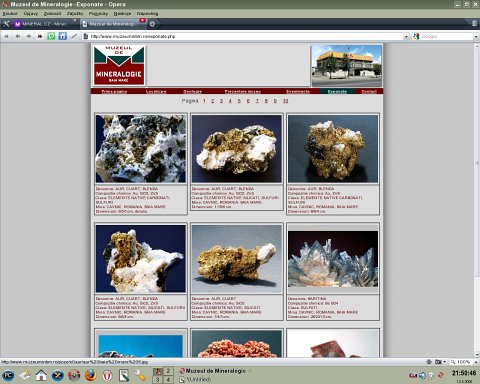Open the Úpravy menu
The width and height of the screenshot is (480, 384).
[31, 14]
